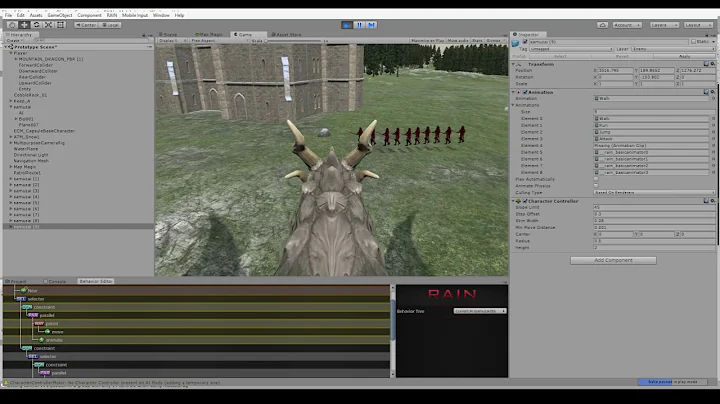Open the Window menu
720x404 pixels.
coord(161,15)
